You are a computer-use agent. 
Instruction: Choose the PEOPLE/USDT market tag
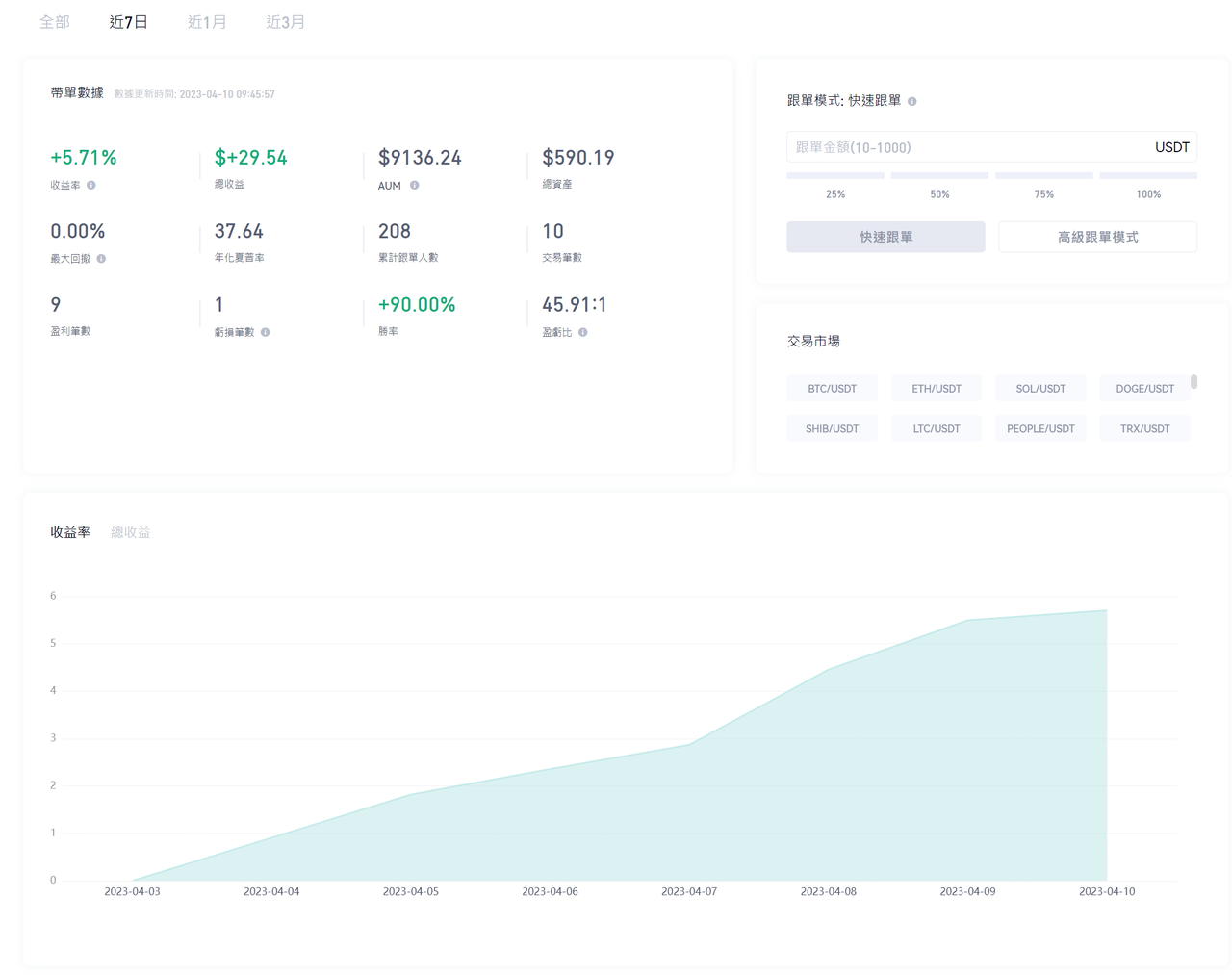point(1040,428)
